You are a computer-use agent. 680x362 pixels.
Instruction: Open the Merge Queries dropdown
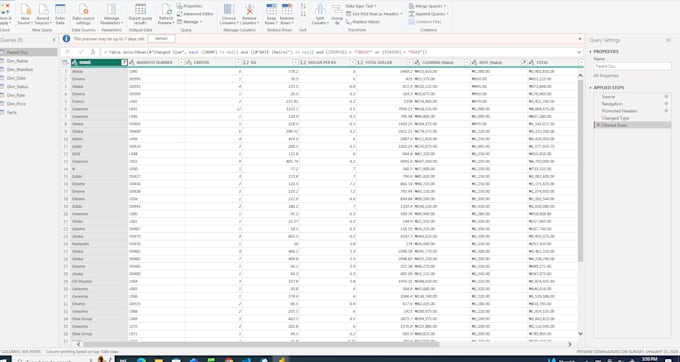[x=427, y=6]
